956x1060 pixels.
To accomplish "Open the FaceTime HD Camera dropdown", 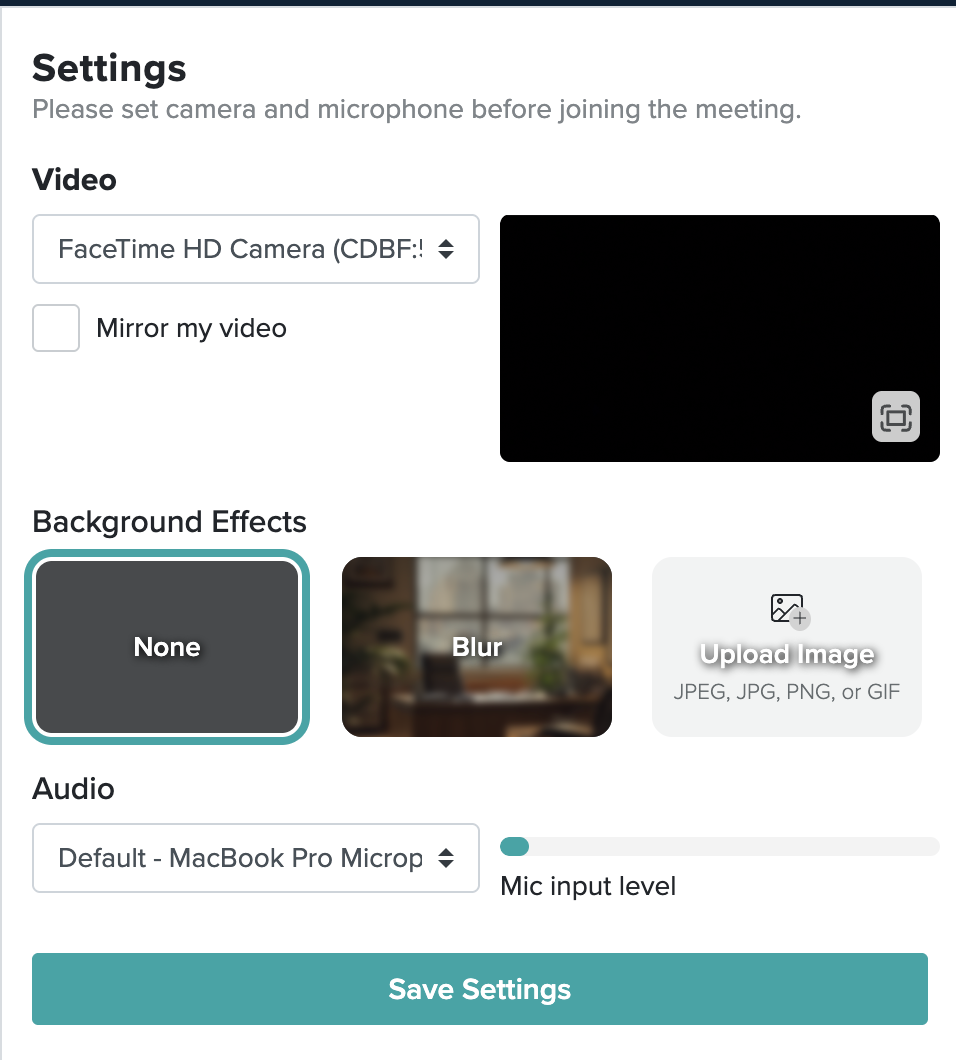I will tap(256, 249).
